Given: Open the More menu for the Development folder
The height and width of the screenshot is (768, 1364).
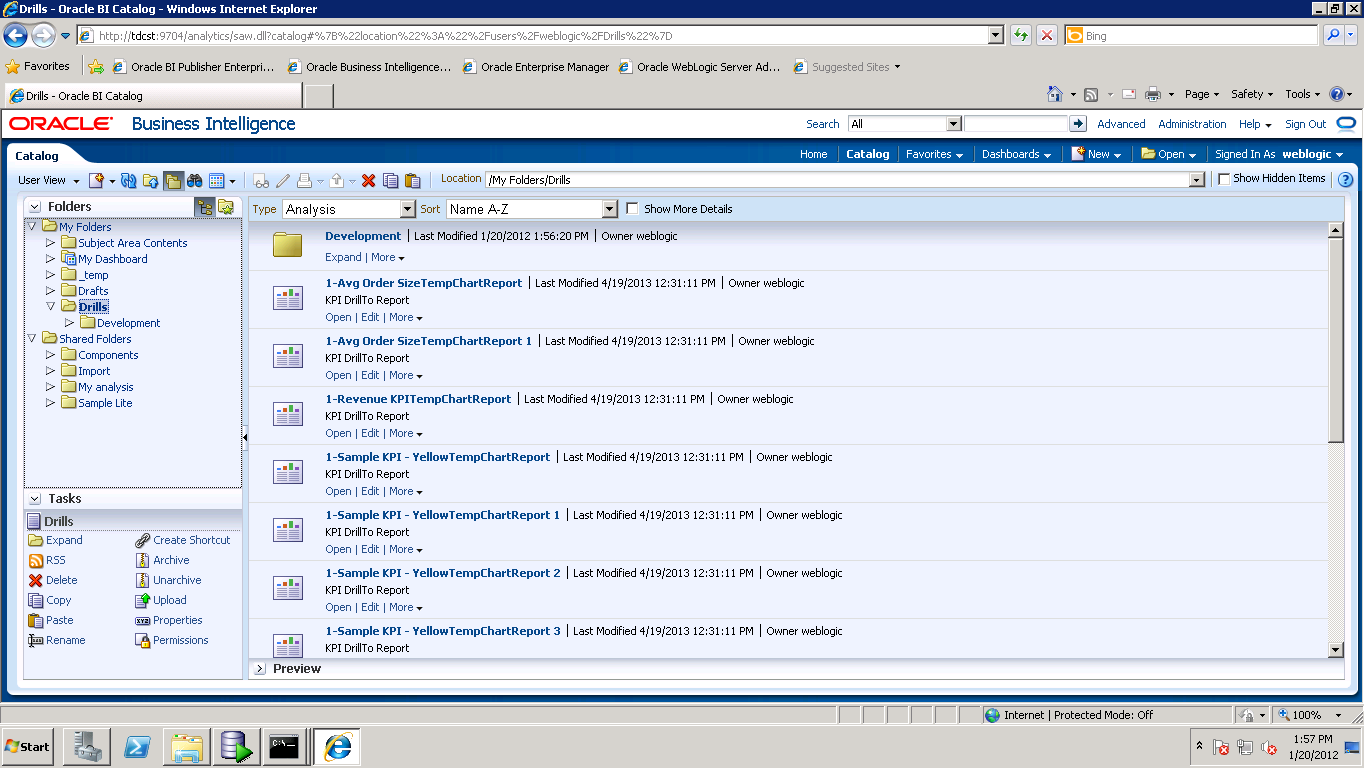Looking at the screenshot, I should (387, 258).
